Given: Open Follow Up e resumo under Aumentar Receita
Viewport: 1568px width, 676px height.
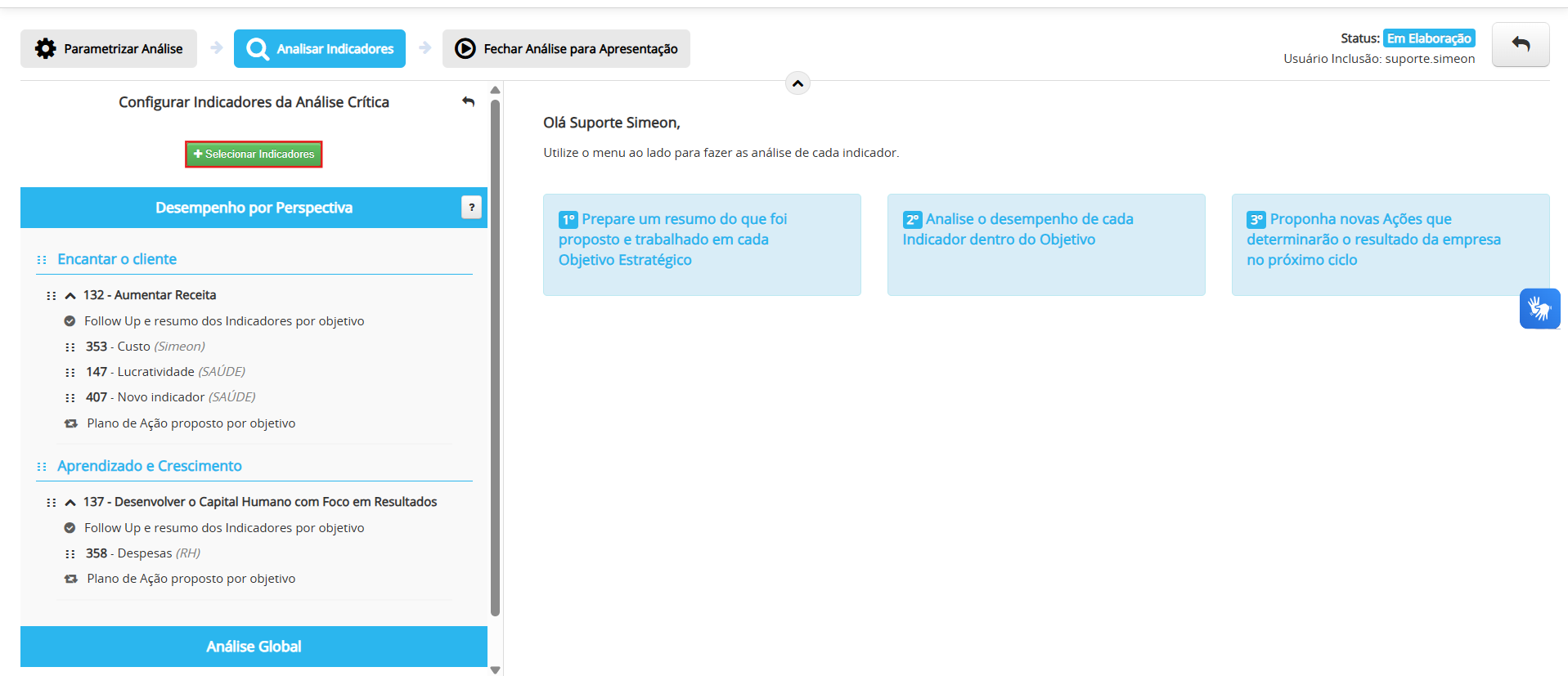Looking at the screenshot, I should [224, 321].
